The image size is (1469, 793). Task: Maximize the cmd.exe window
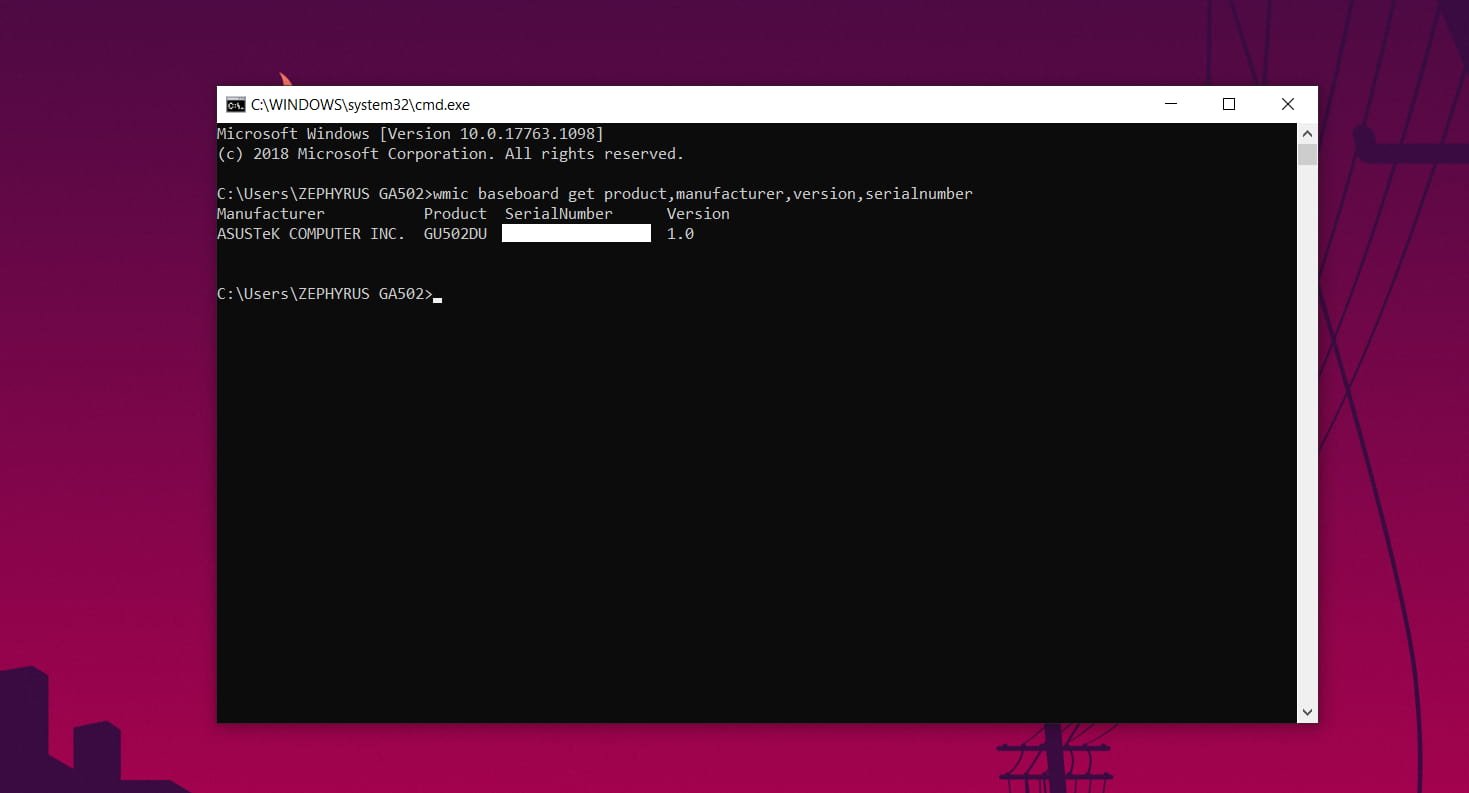pyautogui.click(x=1229, y=104)
